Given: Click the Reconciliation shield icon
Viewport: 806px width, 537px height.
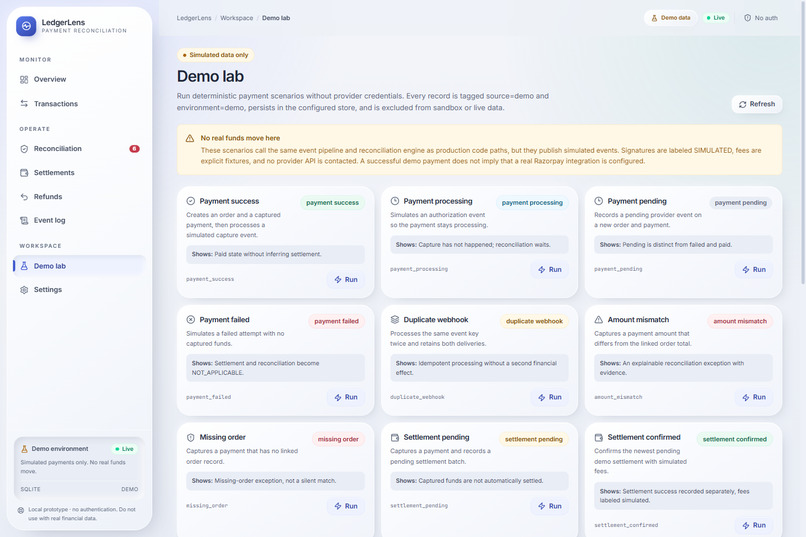Looking at the screenshot, I should point(24,149).
